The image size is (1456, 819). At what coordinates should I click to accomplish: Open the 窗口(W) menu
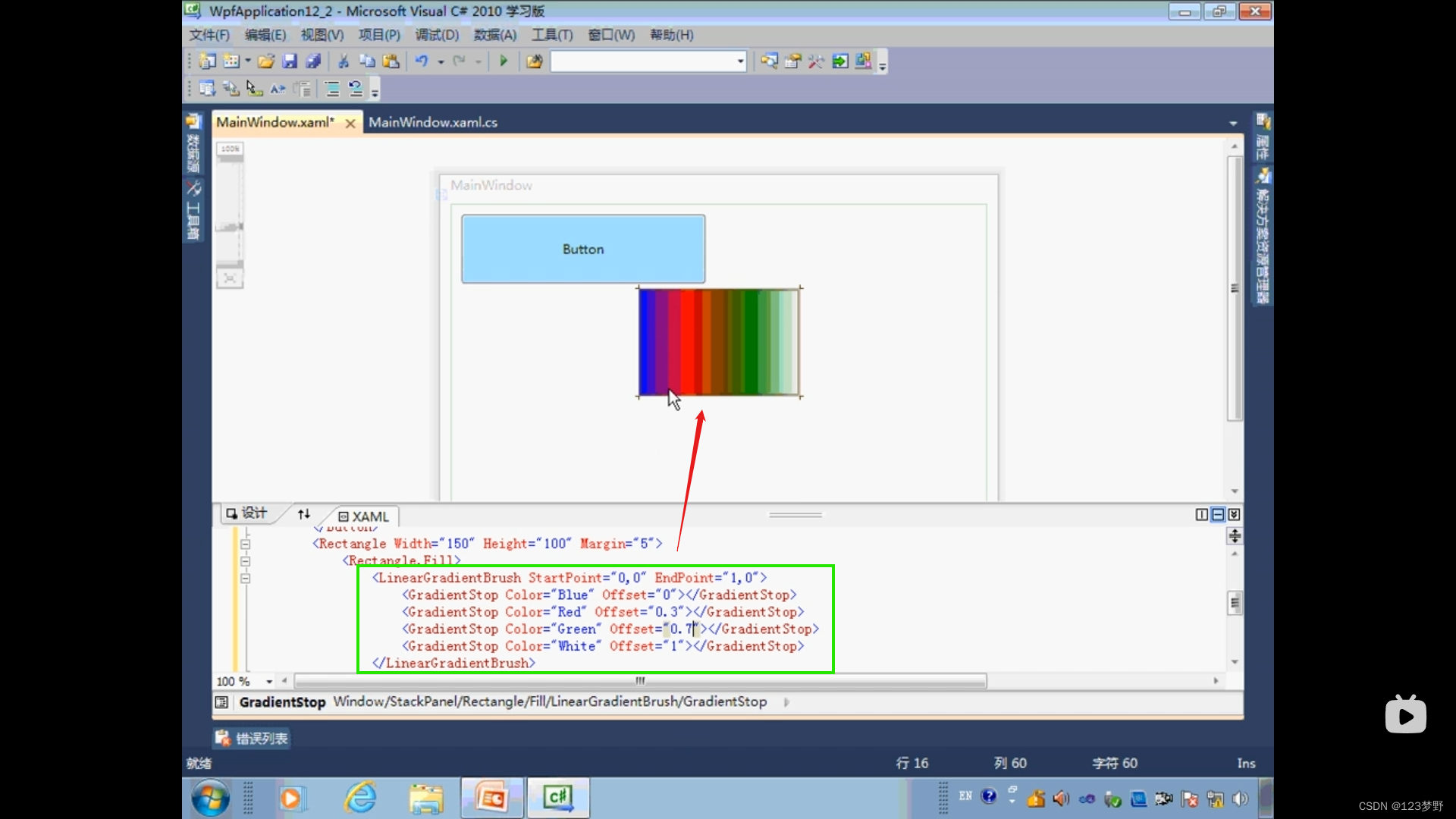[x=611, y=35]
